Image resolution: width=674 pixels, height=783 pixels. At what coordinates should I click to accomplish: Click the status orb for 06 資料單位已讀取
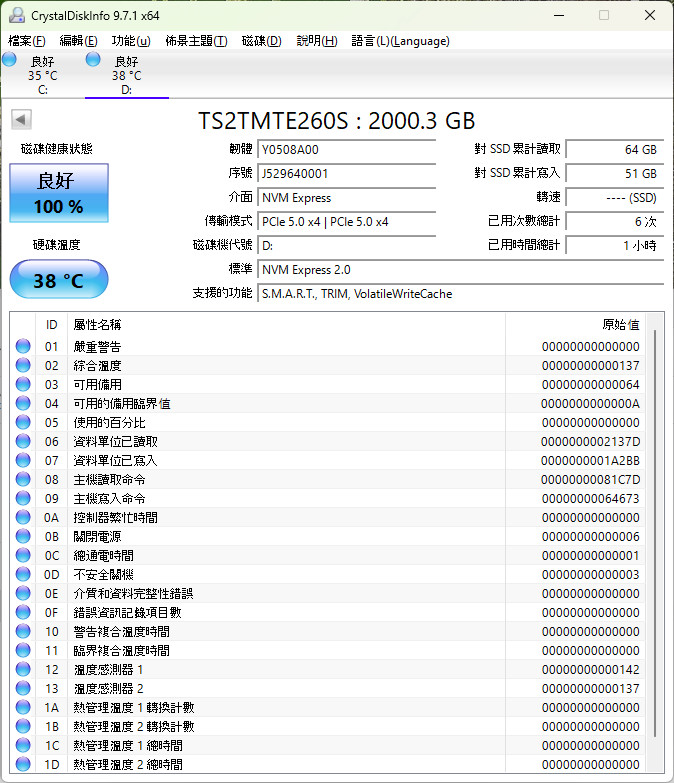pos(23,441)
